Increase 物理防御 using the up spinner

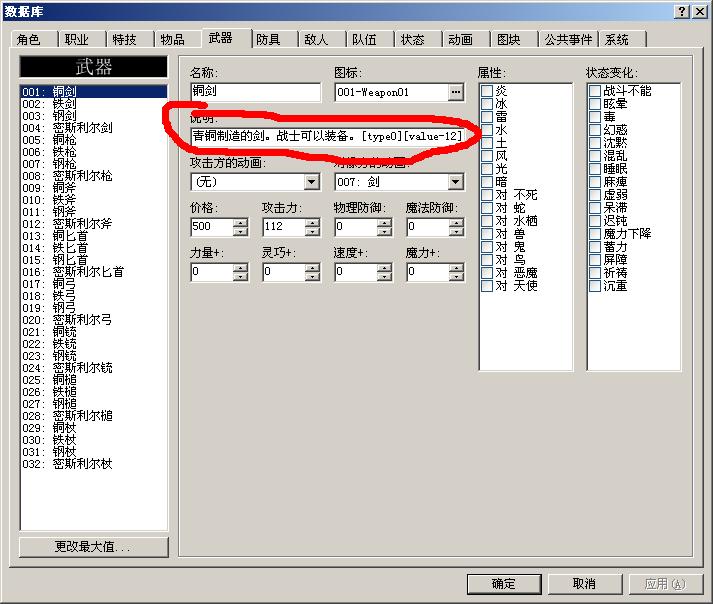[384, 222]
